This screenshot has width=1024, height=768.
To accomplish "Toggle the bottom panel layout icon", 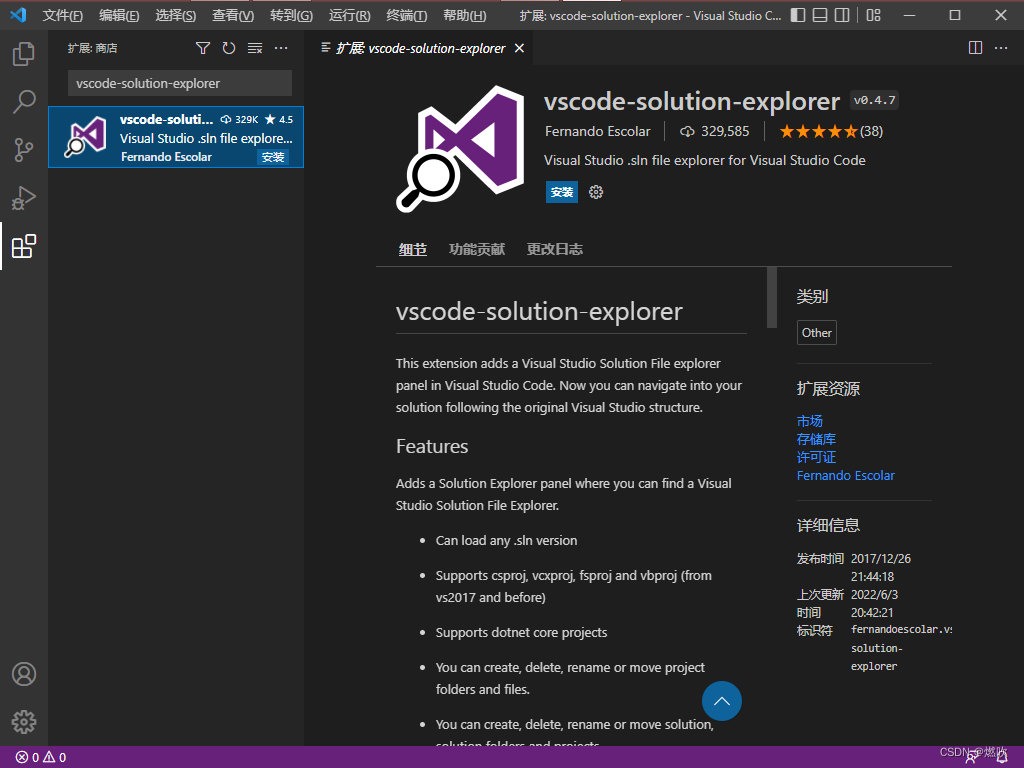I will tap(820, 15).
